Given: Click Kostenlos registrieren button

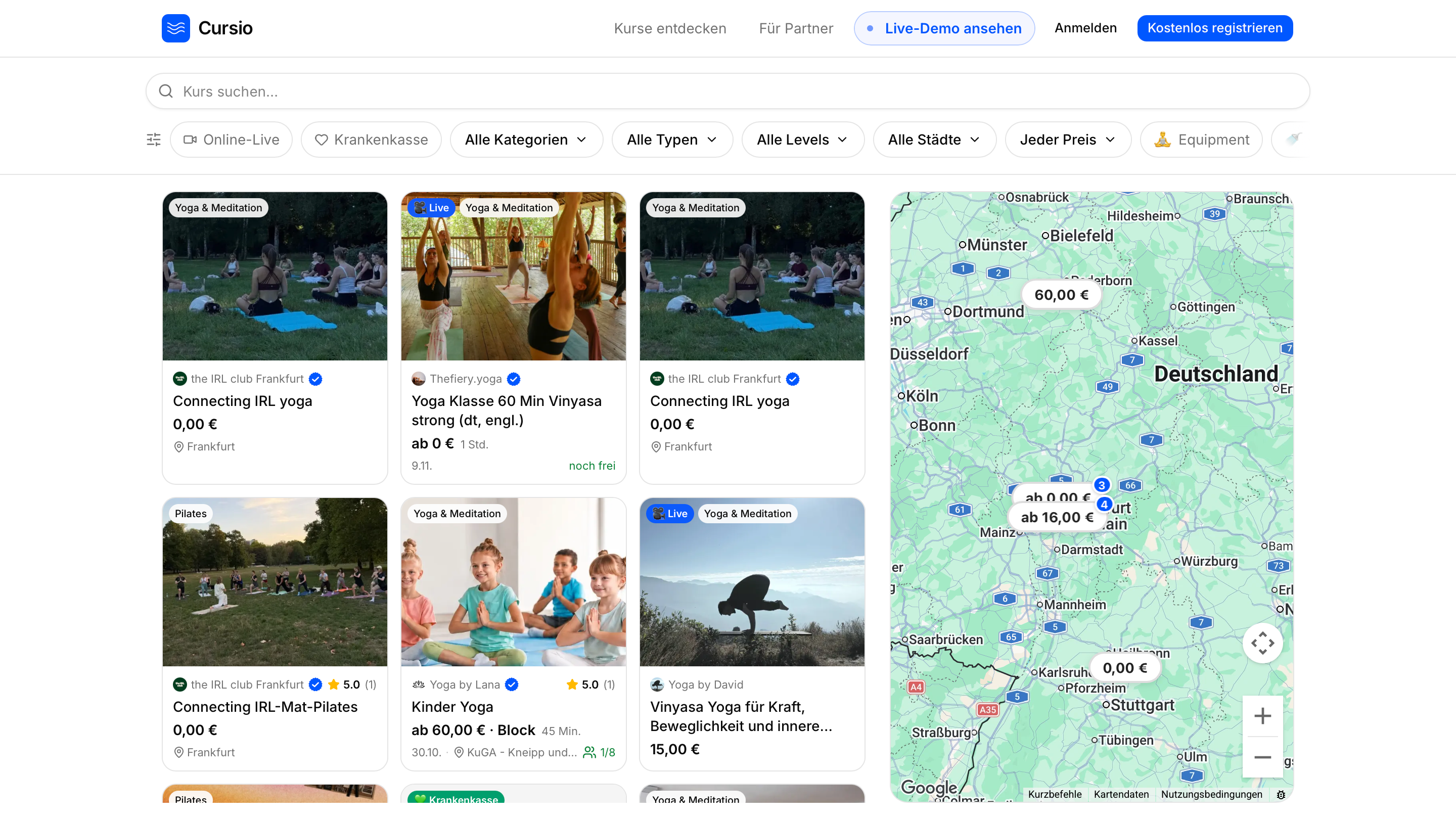Looking at the screenshot, I should (x=1215, y=28).
